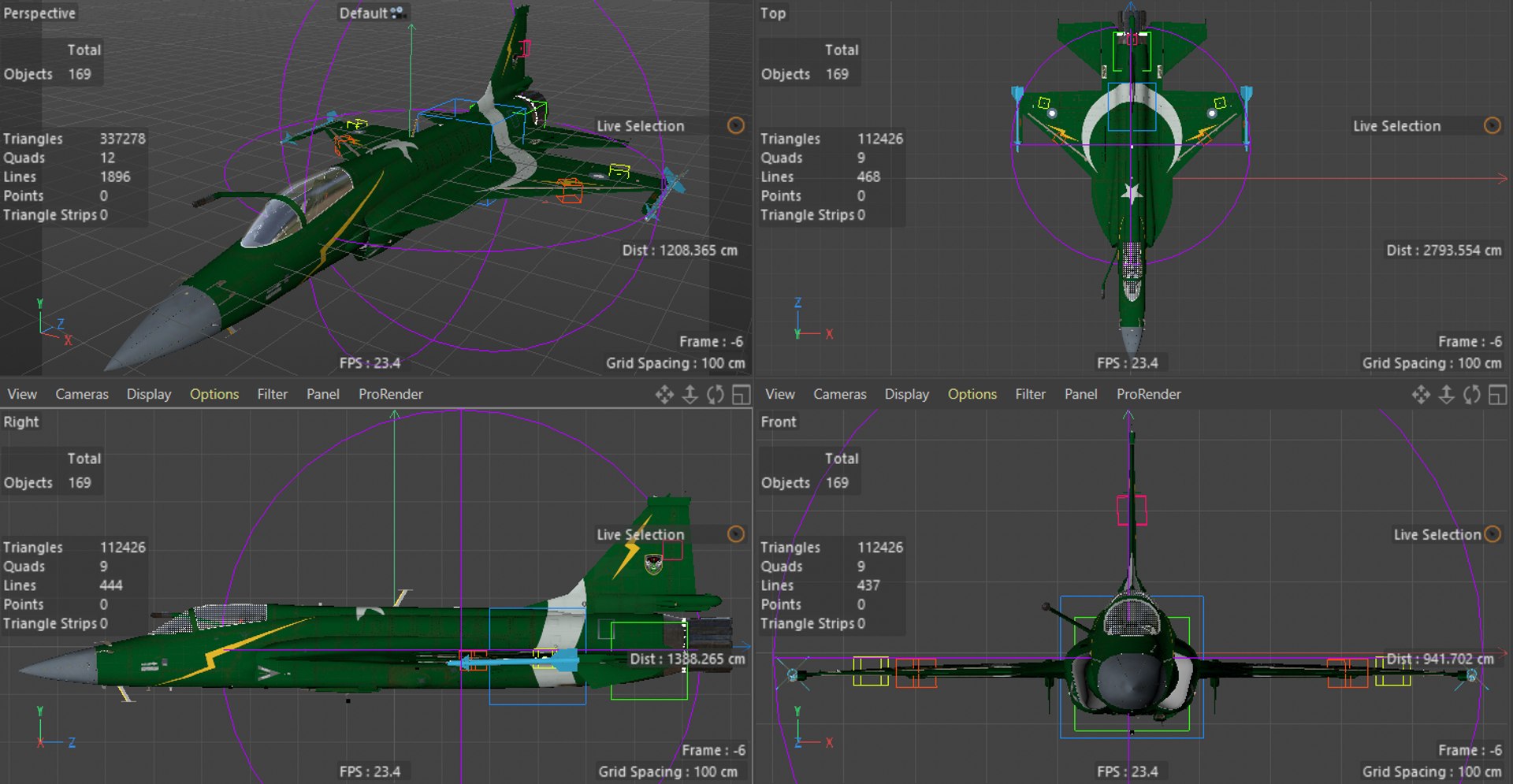Click the ZX axis gizmo in Top viewport
Viewport: 1513px width, 784px height.
coord(812,320)
